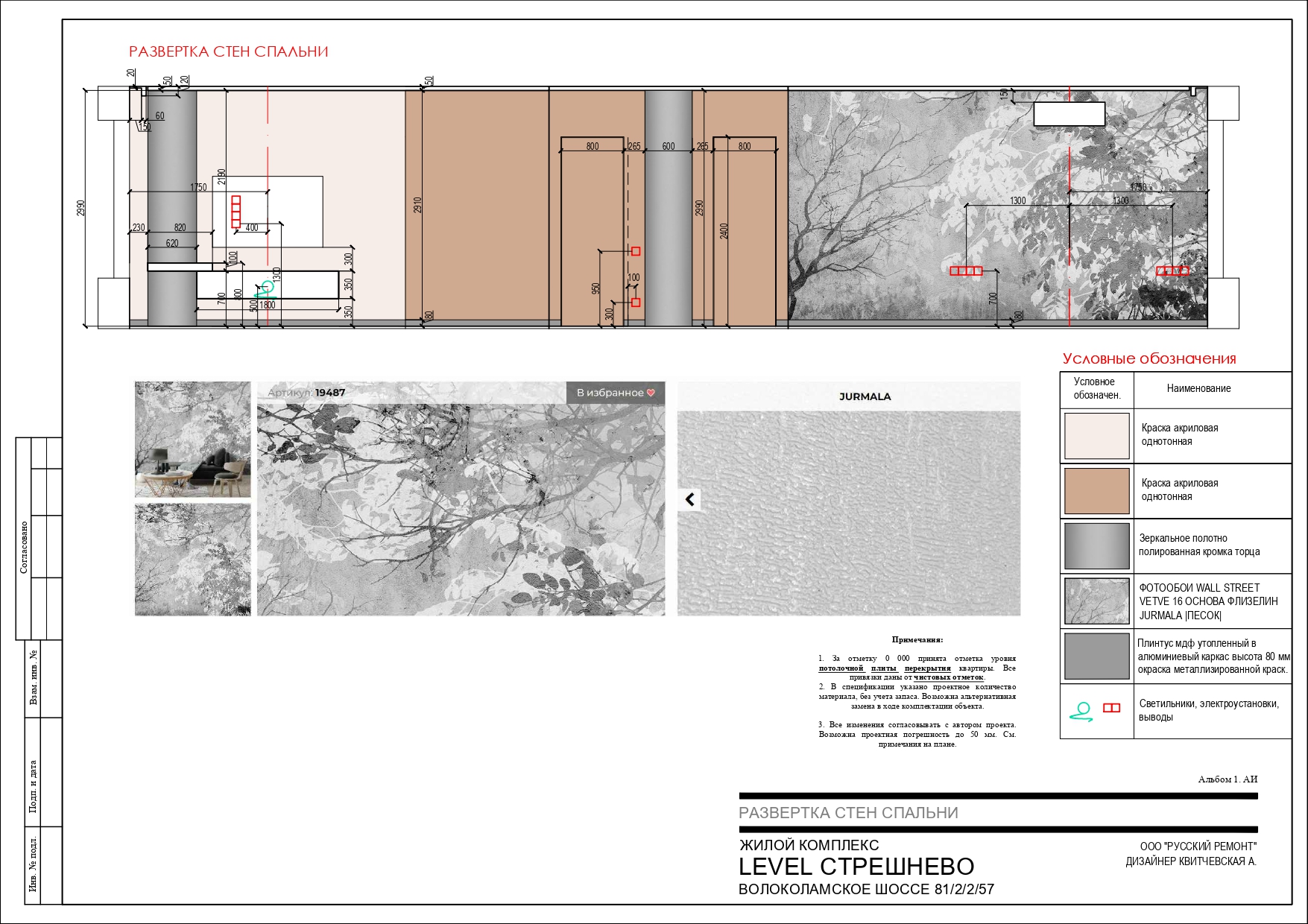Viewport: 1308px width, 924px height.
Task: Click the white air conditioner rectangle on the wallpaper wall
Action: click(x=1069, y=114)
